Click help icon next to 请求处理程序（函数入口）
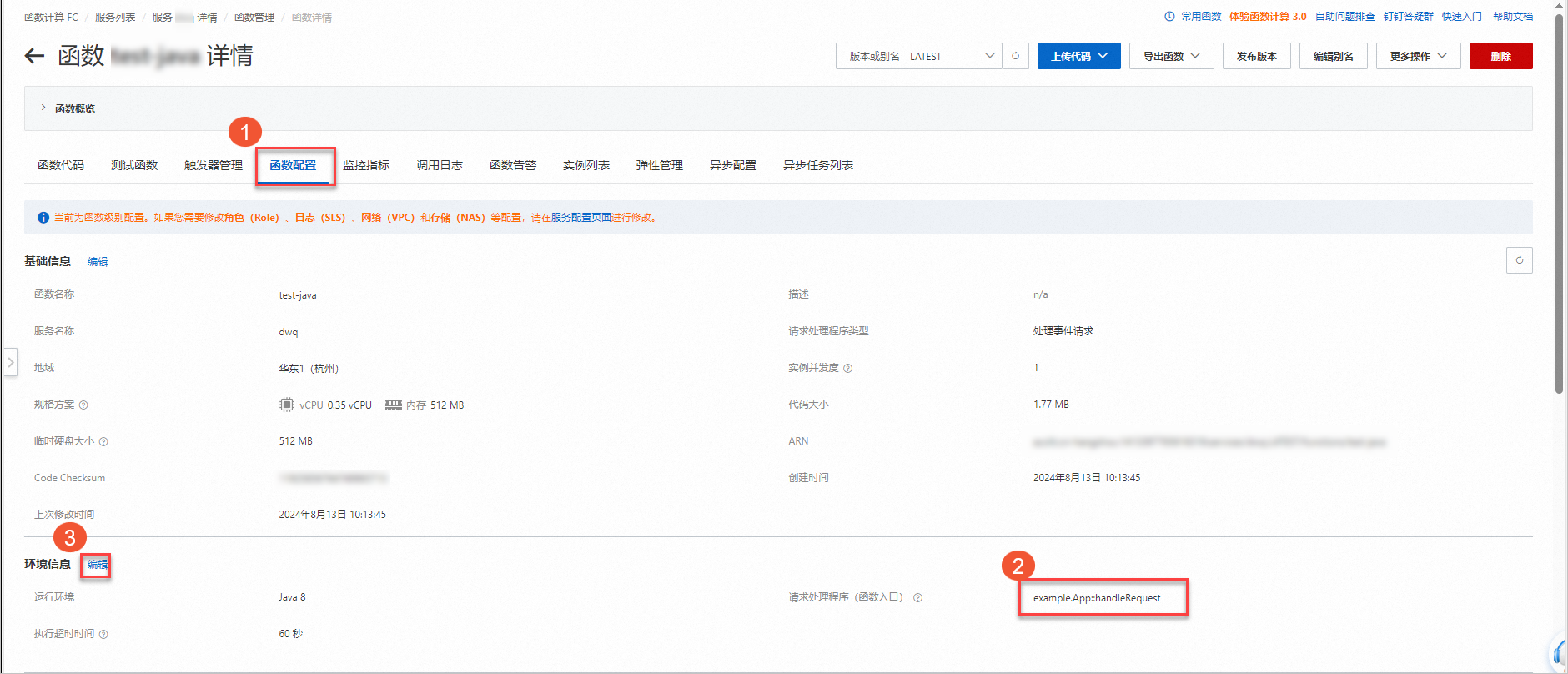The width and height of the screenshot is (1568, 674). [917, 598]
